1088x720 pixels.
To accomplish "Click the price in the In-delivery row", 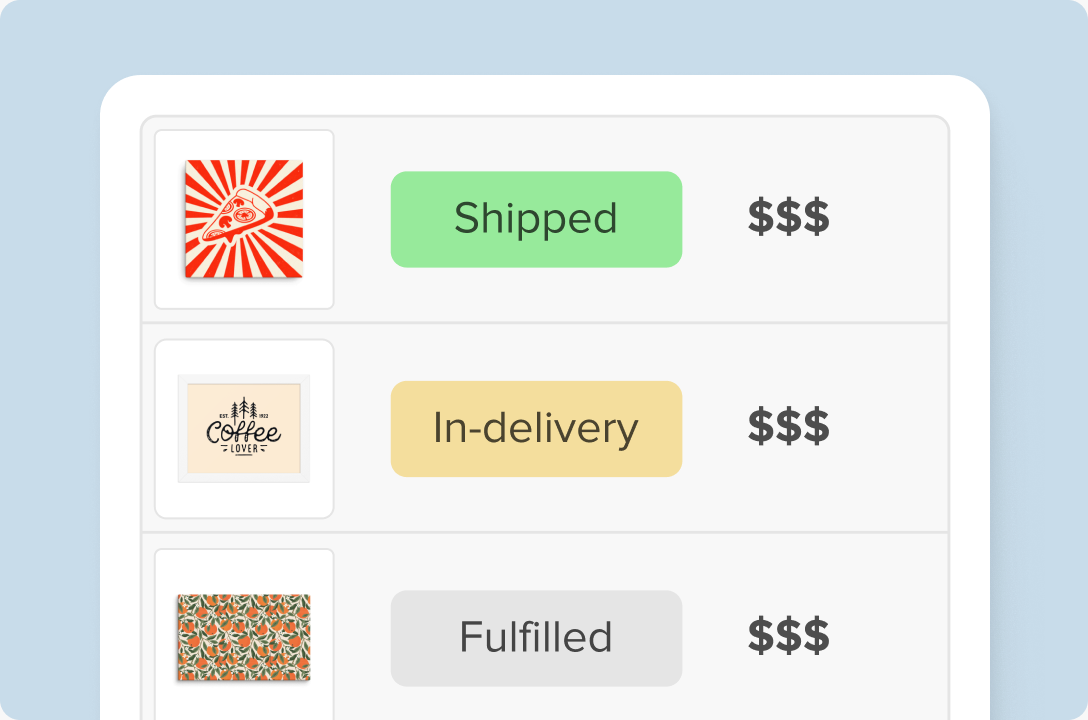I will (788, 427).
